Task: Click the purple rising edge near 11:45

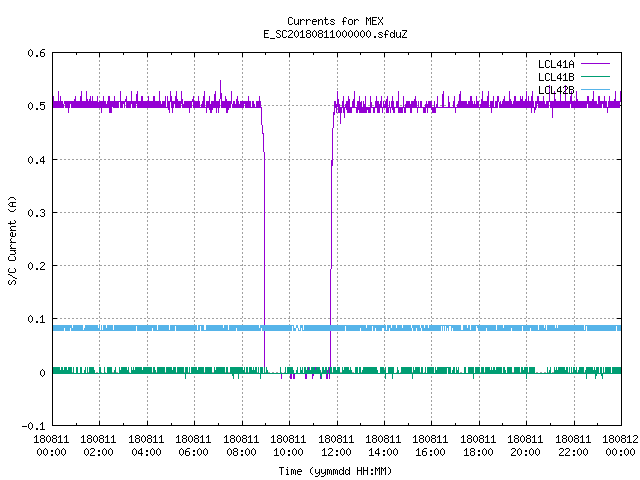Action: pos(331,237)
